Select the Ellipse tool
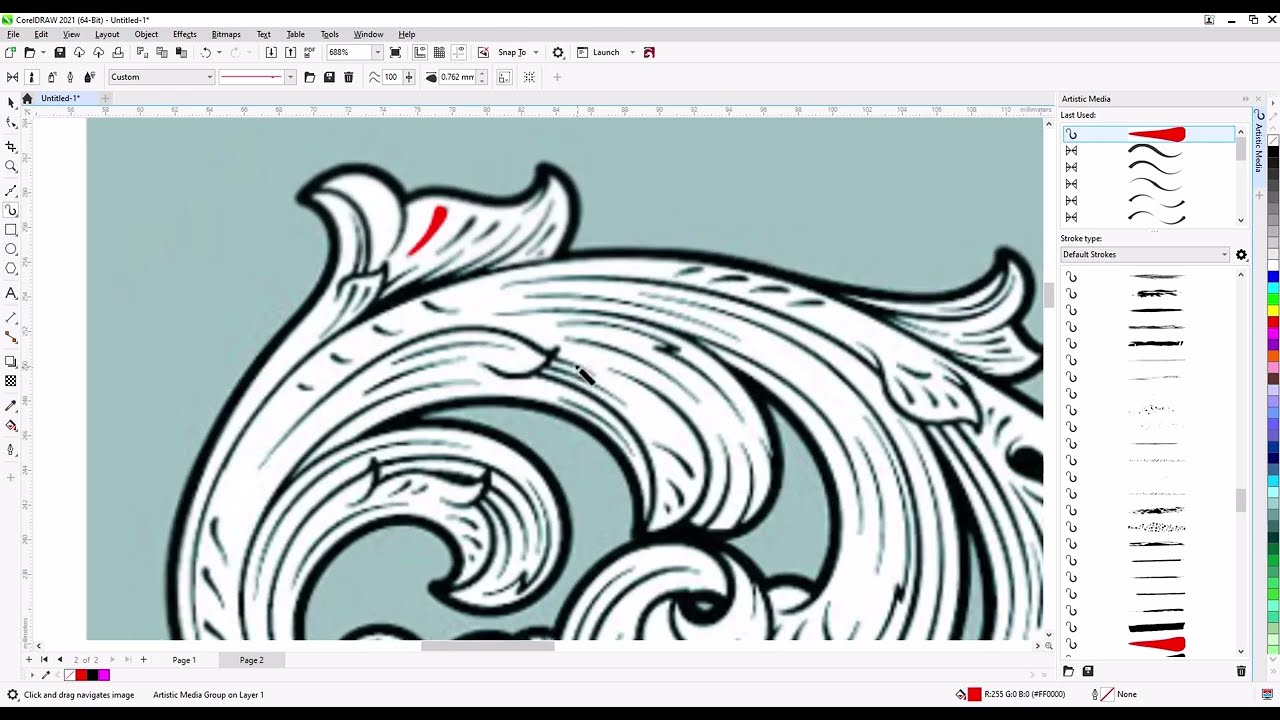1280x720 pixels. (x=11, y=249)
